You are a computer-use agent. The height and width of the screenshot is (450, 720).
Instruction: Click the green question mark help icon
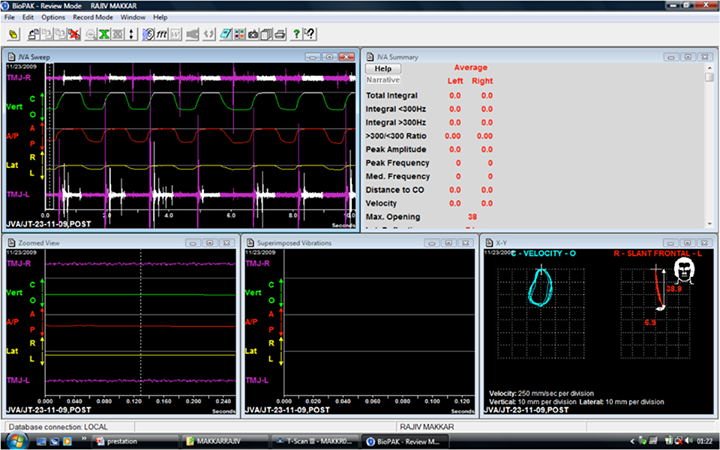[x=297, y=35]
